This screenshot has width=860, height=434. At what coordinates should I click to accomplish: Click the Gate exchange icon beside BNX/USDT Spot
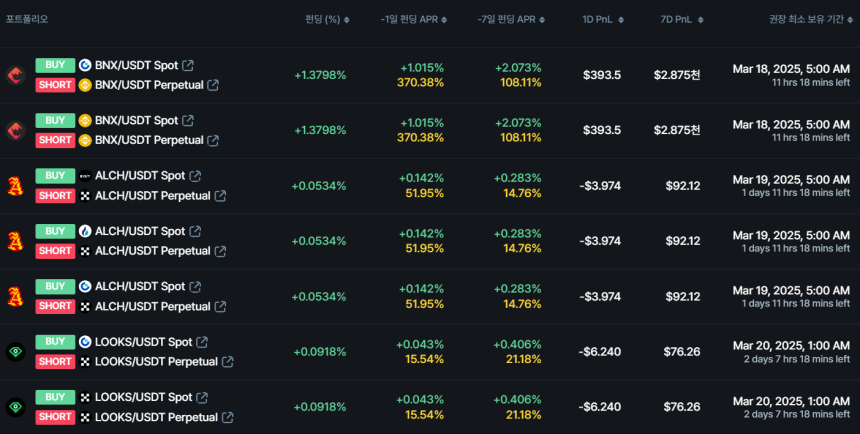pyautogui.click(x=85, y=65)
